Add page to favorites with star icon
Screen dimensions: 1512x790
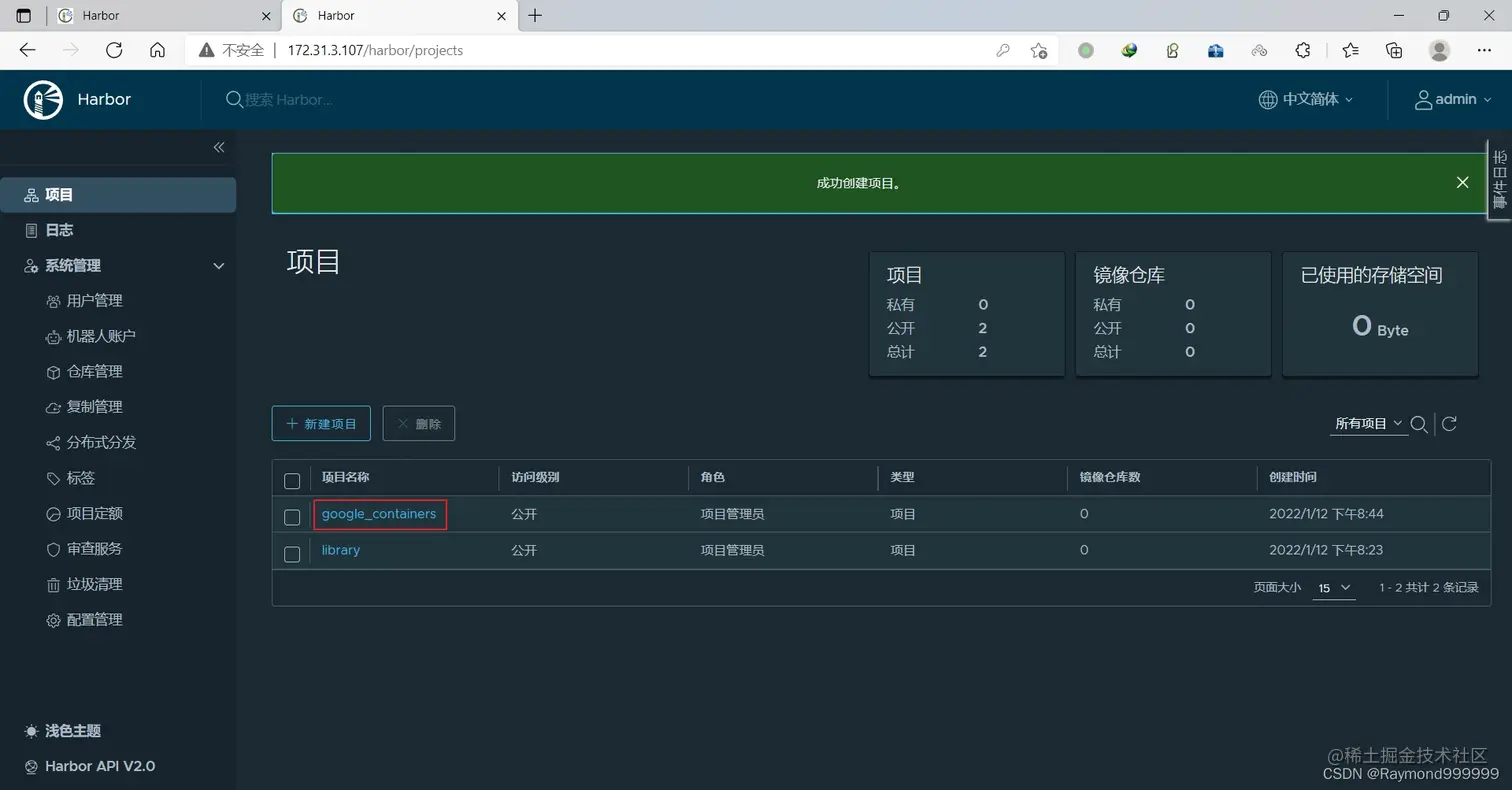tap(1039, 50)
